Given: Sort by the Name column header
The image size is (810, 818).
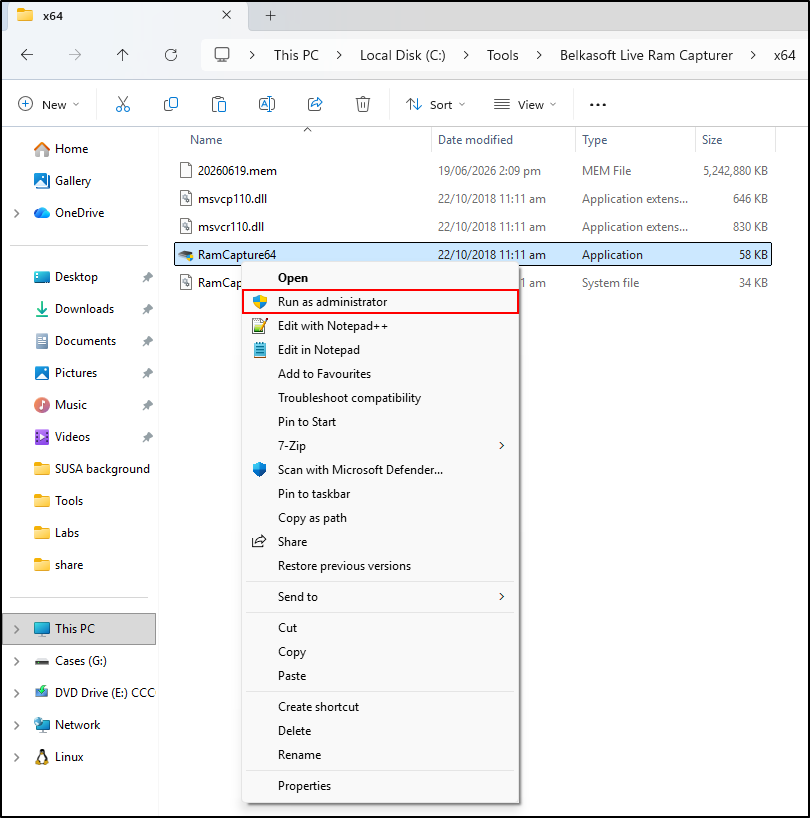Looking at the screenshot, I should click(x=206, y=140).
